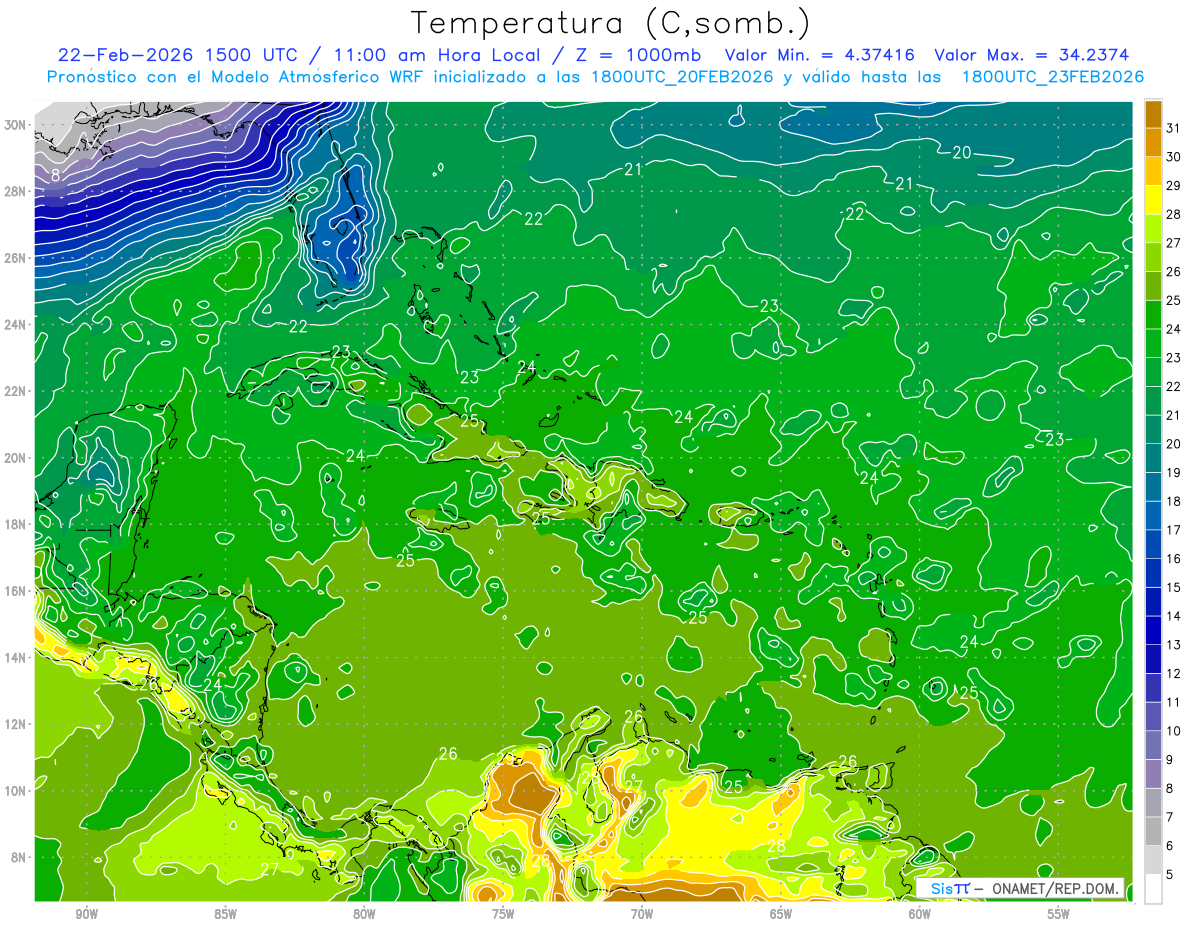Click the legend scale value 13

(x=1174, y=645)
